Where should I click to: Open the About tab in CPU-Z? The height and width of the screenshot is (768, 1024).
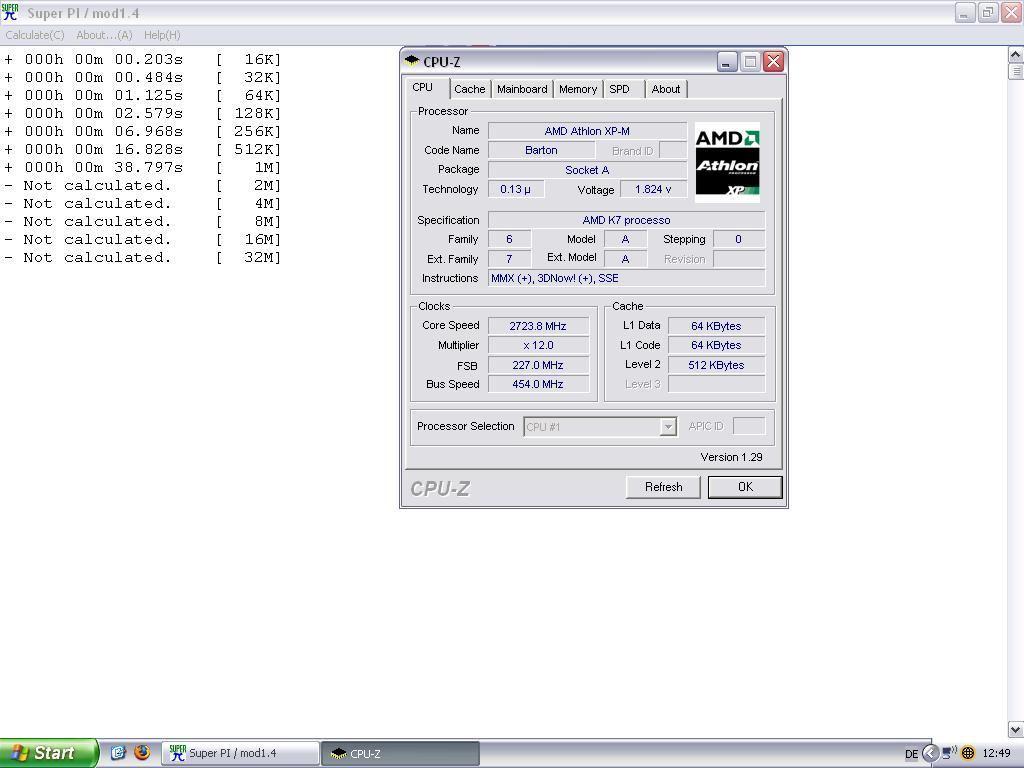click(x=665, y=89)
